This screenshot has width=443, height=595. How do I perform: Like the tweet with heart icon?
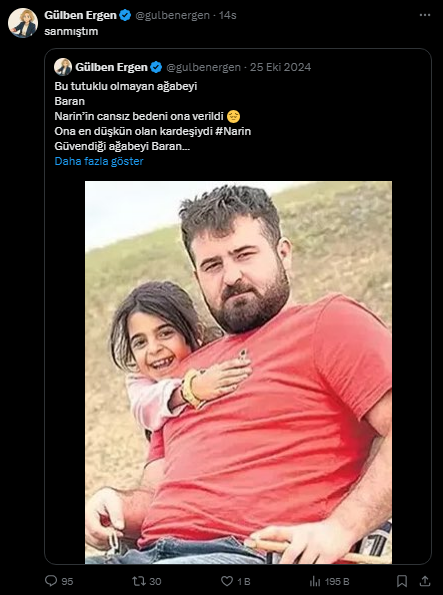coord(227,581)
